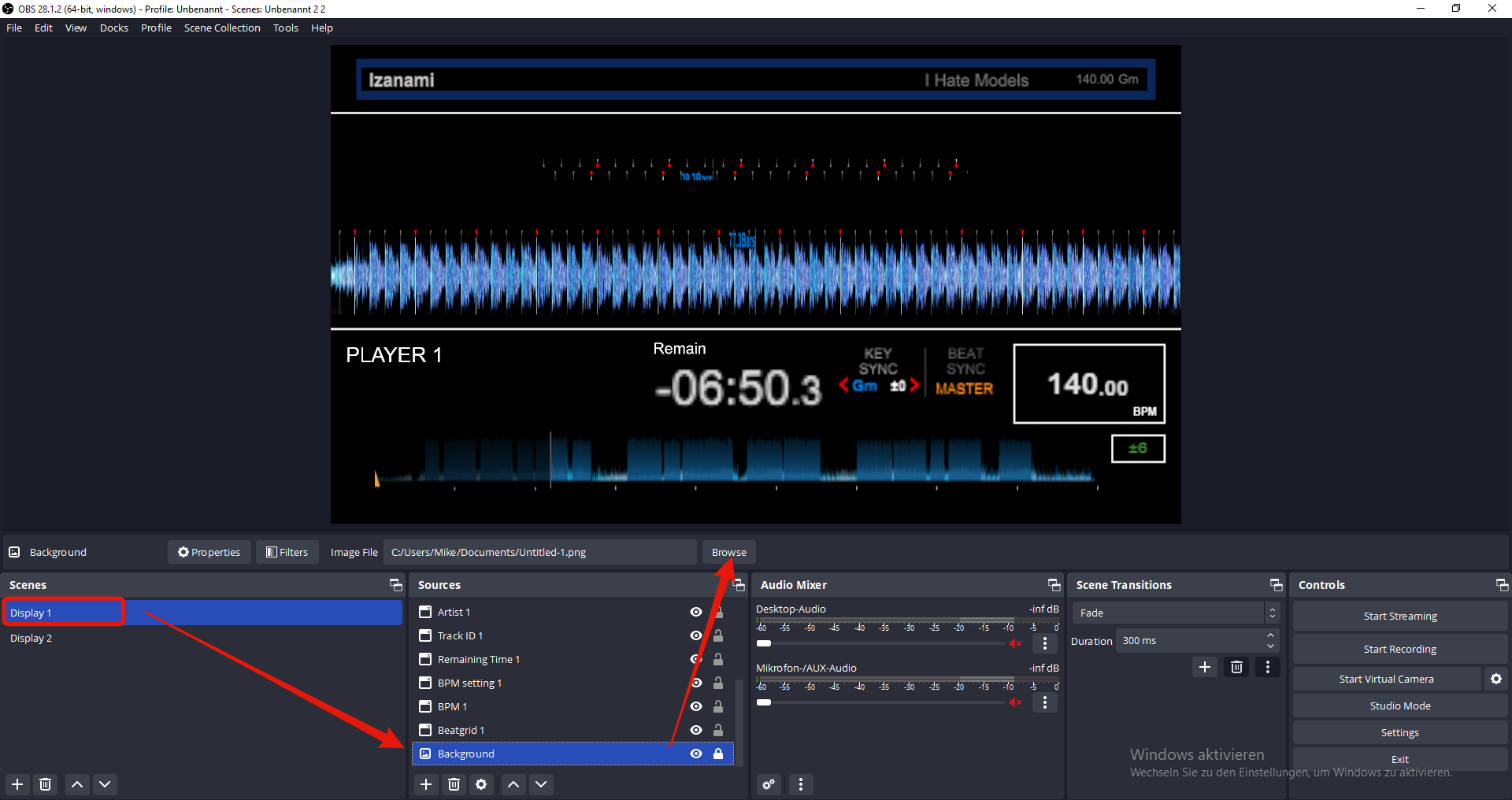Screen dimensions: 1512x800
Task: Decrease the transition Duration value
Action: coord(1270,646)
